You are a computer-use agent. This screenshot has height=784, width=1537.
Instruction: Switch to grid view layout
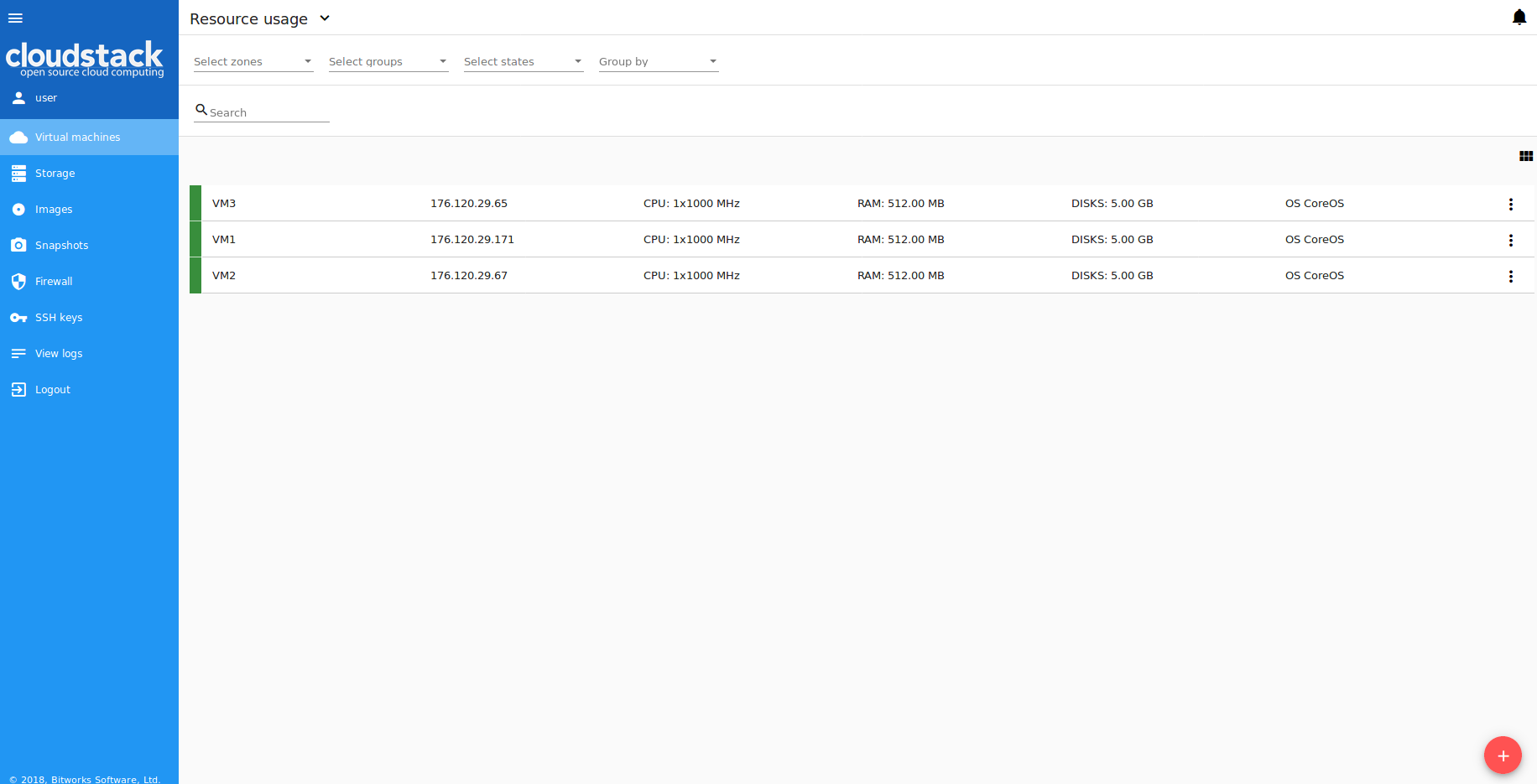pyautogui.click(x=1525, y=156)
